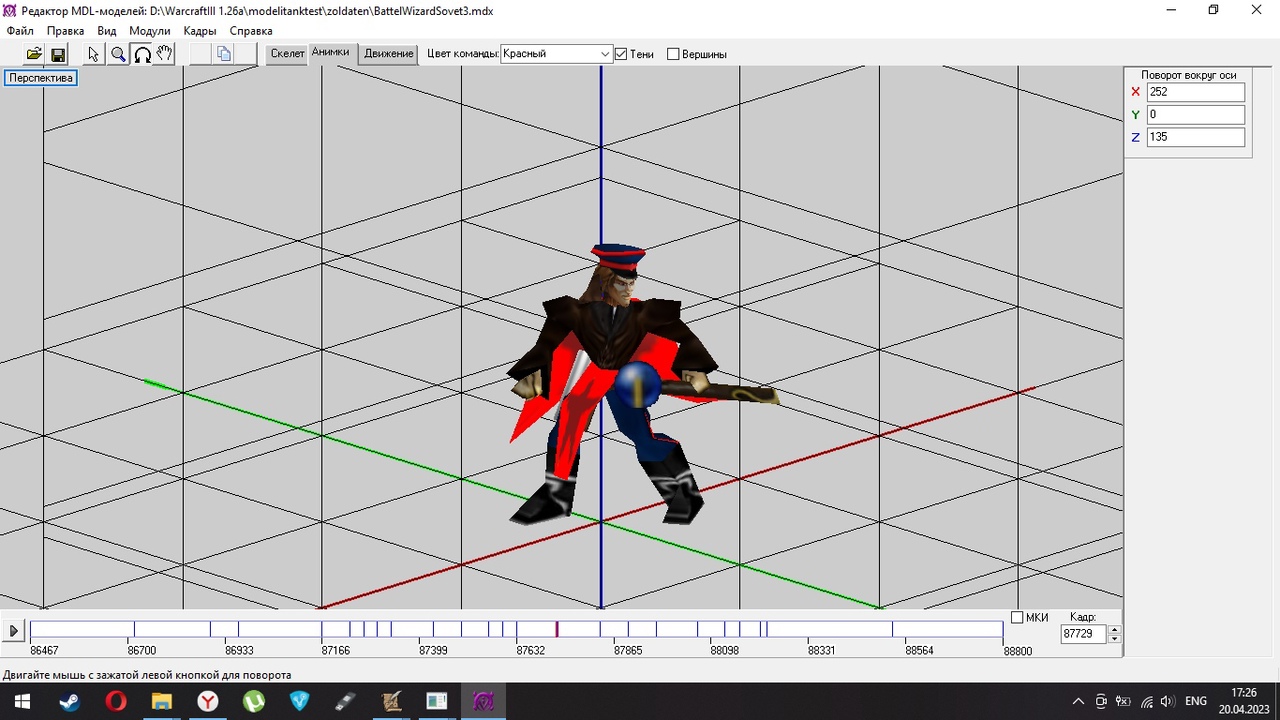Screen dimensions: 1280x720
Task: Click the Y axis rotation field
Action: [1196, 115]
